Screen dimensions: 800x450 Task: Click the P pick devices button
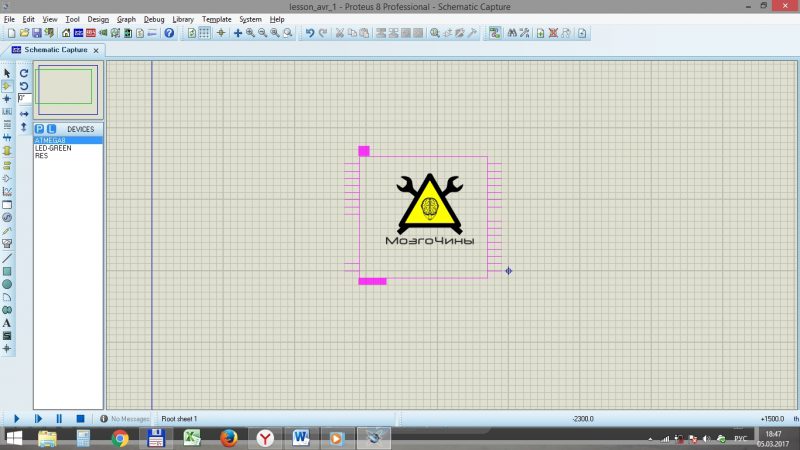[39, 129]
